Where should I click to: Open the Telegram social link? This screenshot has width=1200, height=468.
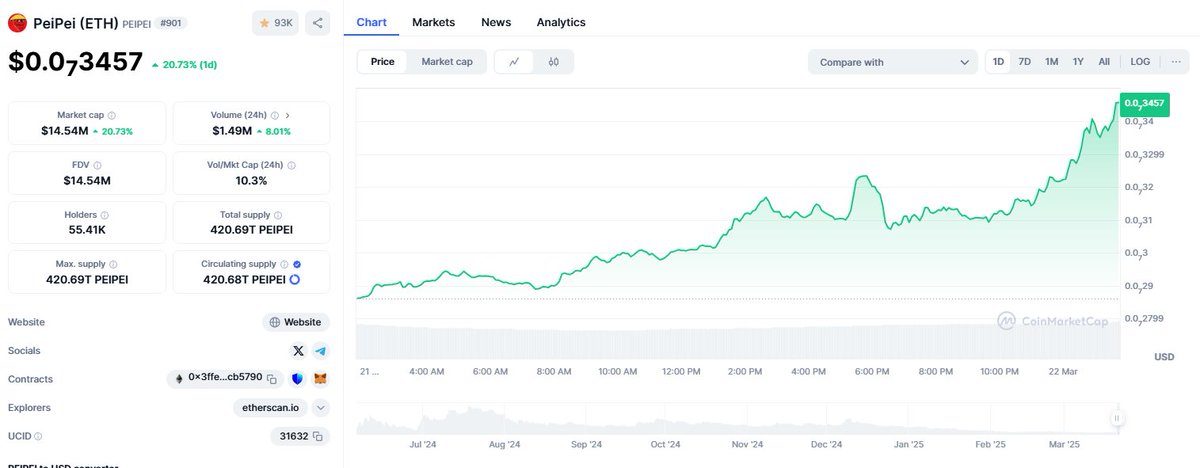[x=320, y=351]
